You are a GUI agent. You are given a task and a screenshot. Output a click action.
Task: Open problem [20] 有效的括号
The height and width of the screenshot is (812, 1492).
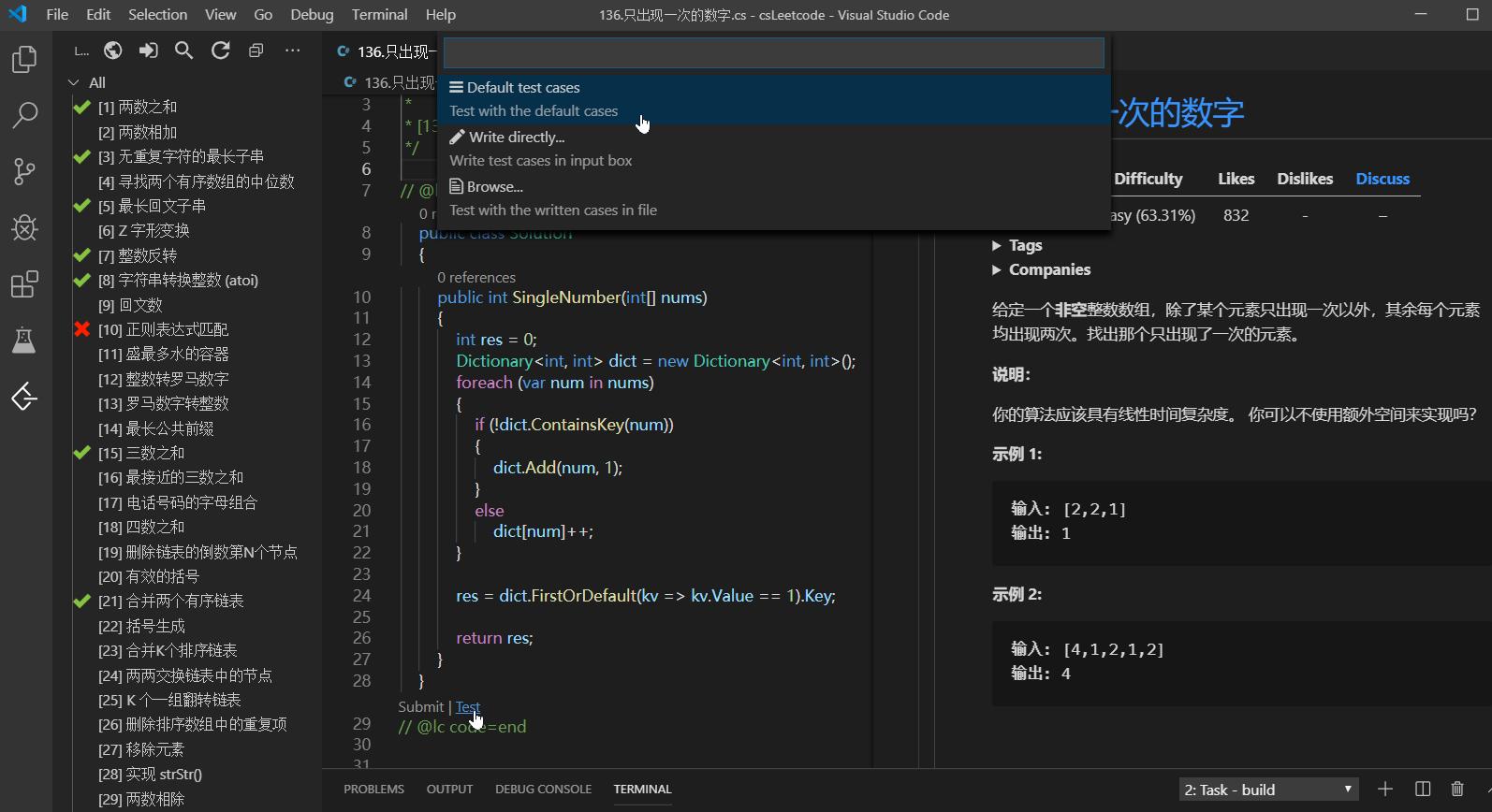tap(149, 576)
